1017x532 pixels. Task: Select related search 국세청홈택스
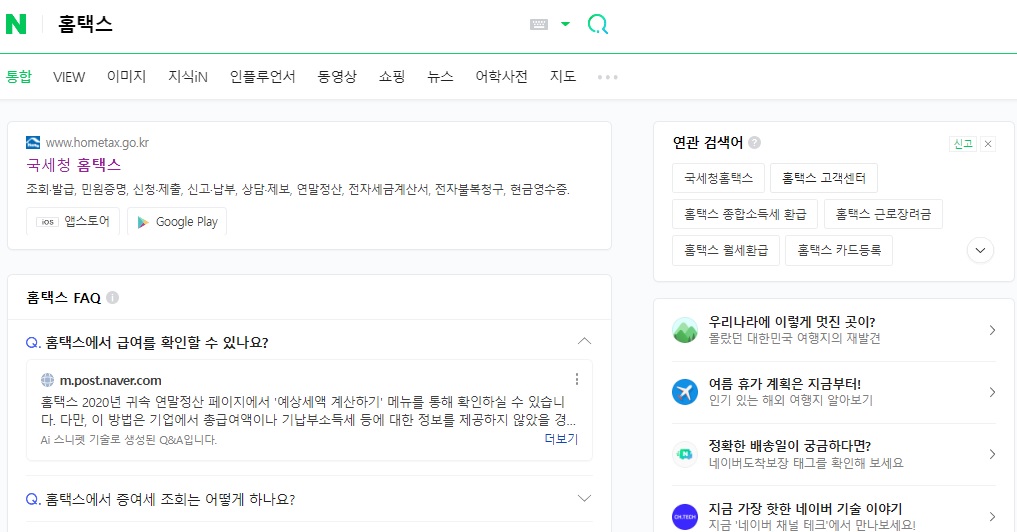pyautogui.click(x=719, y=178)
